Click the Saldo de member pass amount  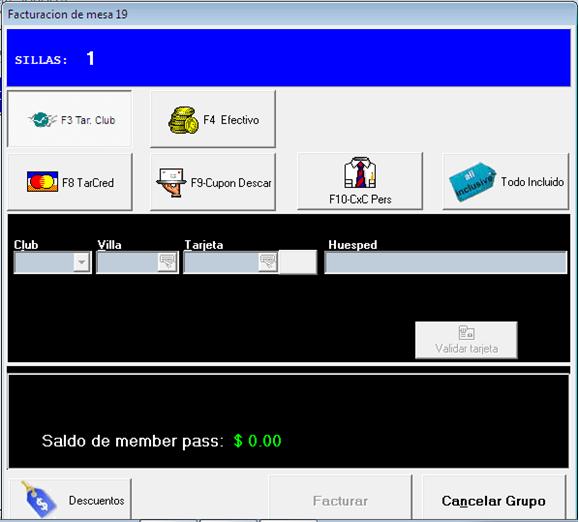(x=257, y=441)
